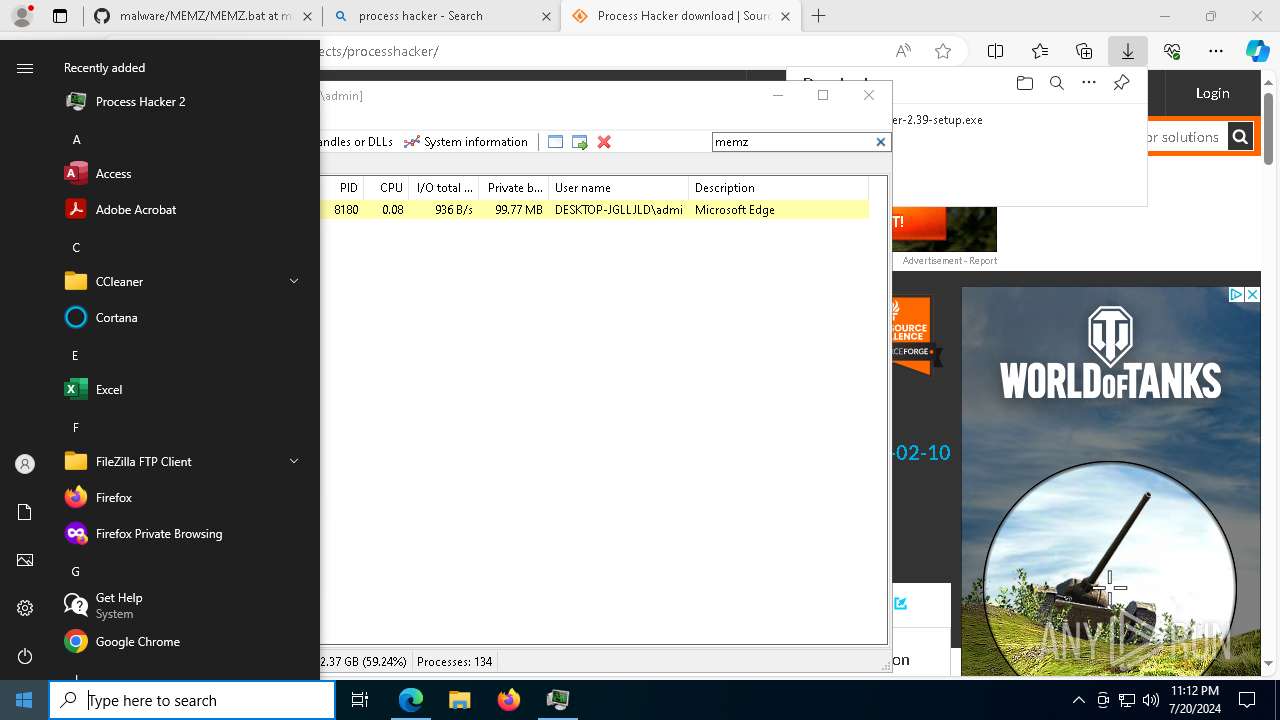The width and height of the screenshot is (1280, 720).
Task: Add this page to favorites
Action: pyautogui.click(x=942, y=51)
